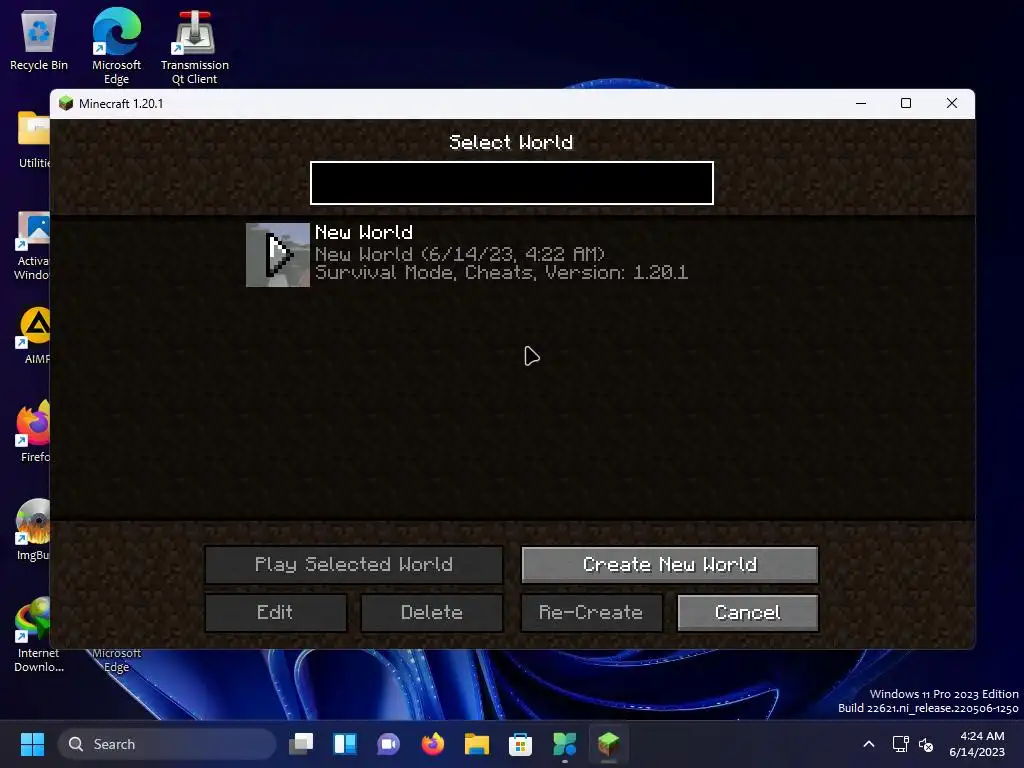Select the New World title text

[364, 232]
